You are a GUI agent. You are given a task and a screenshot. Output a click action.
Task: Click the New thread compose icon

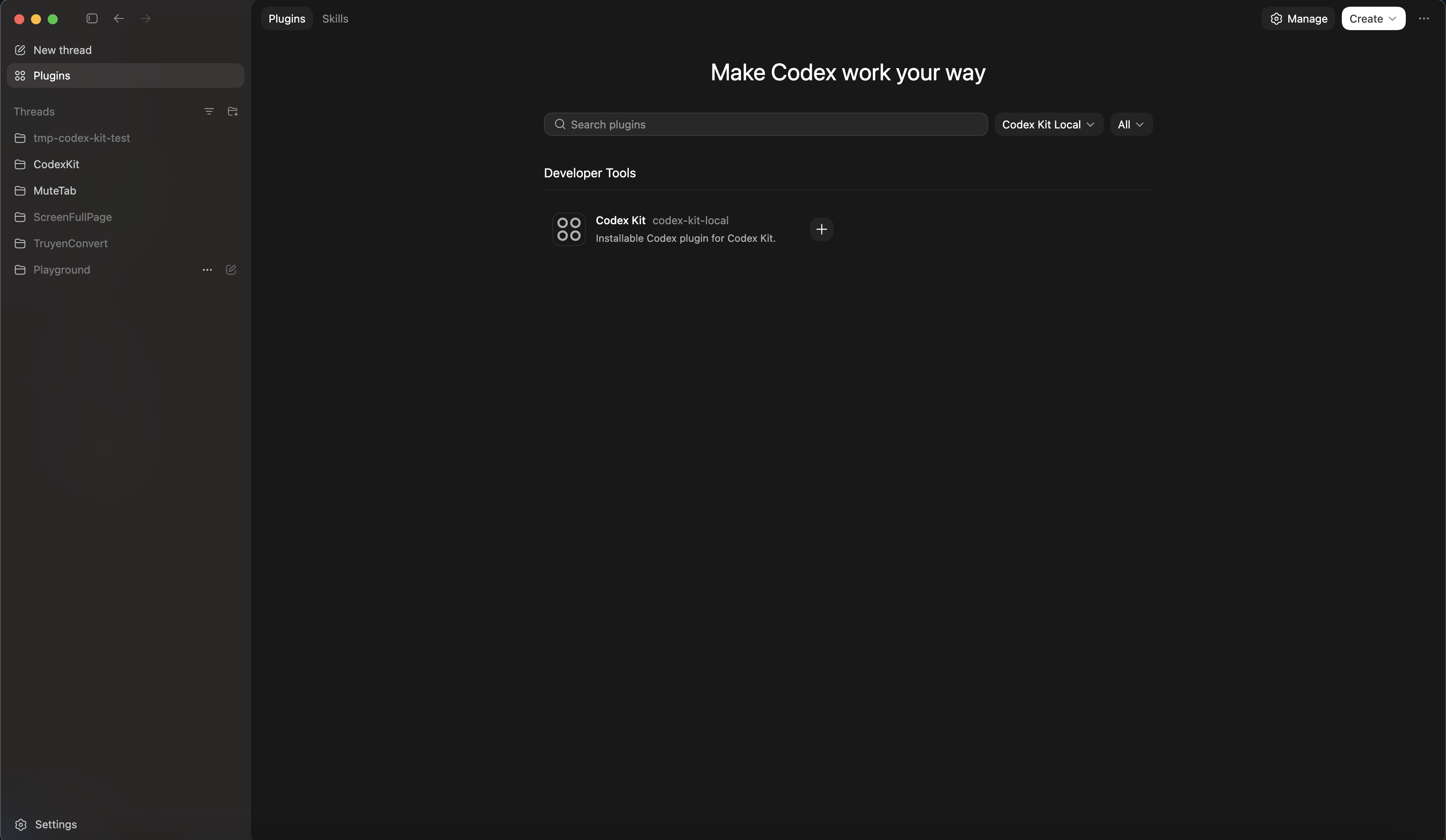pos(21,50)
